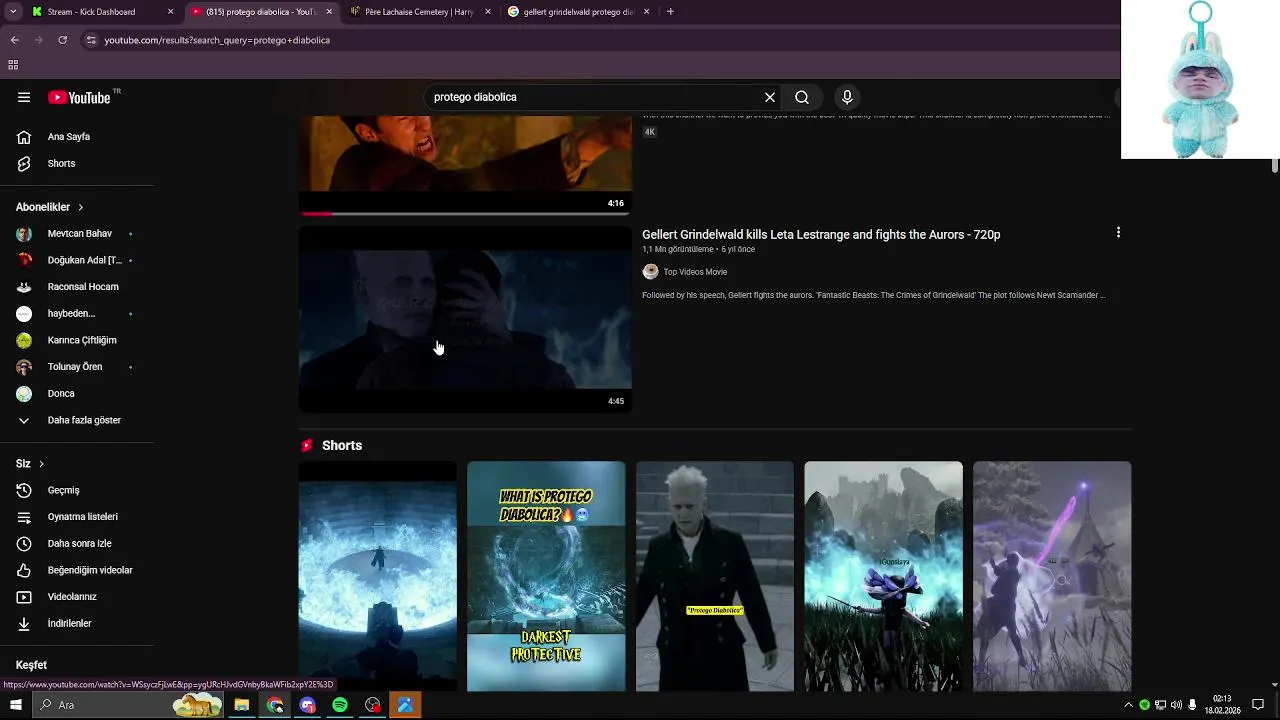
Task: Click the Top Videos Movie channel avatar
Action: (x=650, y=272)
